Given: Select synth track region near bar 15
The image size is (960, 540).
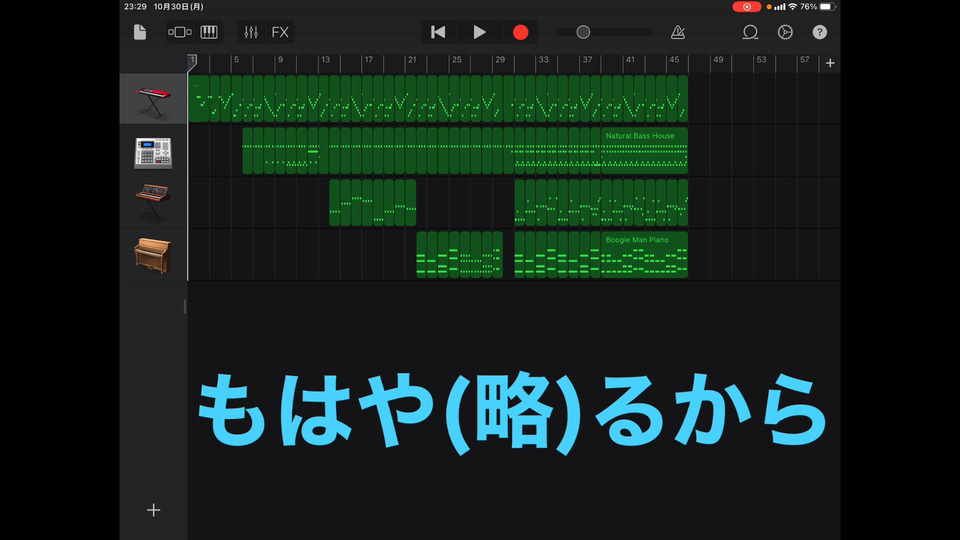Looking at the screenshot, I should click(x=346, y=203).
